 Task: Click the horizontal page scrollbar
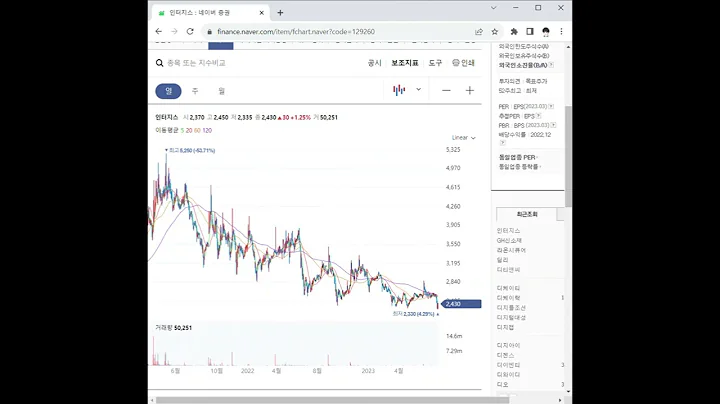coord(333,400)
